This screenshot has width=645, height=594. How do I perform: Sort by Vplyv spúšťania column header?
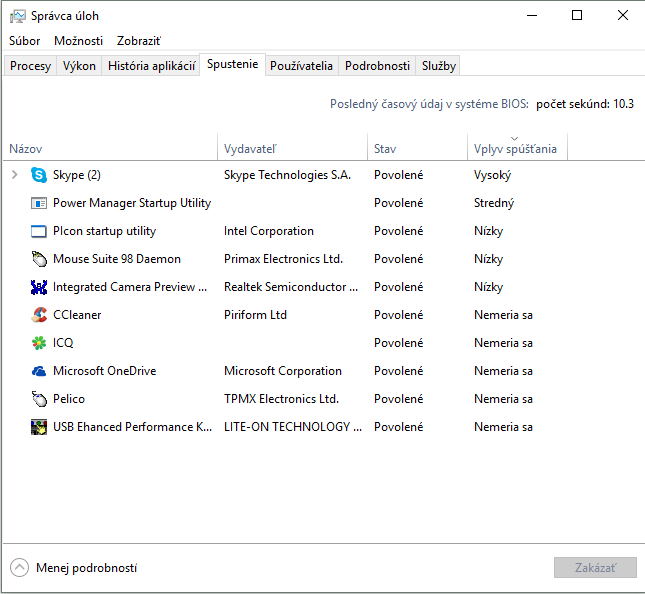pos(517,148)
